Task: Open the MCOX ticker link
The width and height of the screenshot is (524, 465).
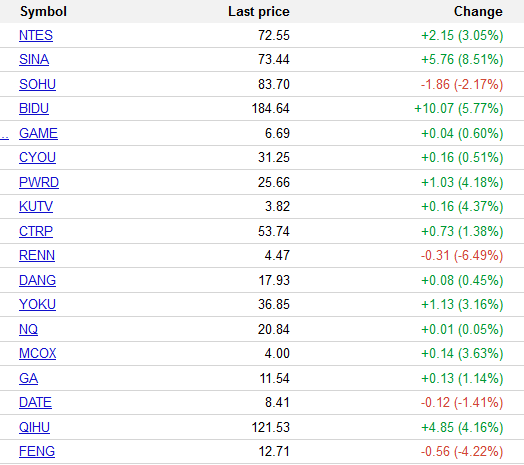Action: [37, 354]
